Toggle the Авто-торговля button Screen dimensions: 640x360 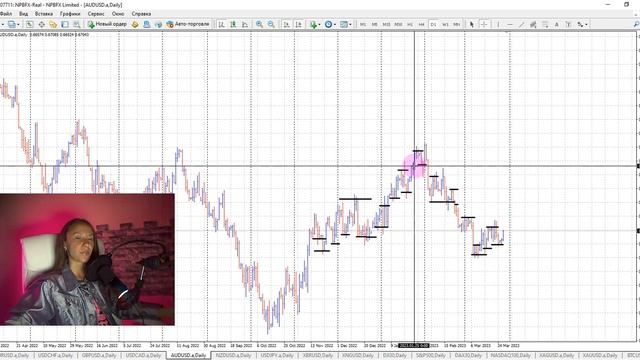click(x=188, y=24)
